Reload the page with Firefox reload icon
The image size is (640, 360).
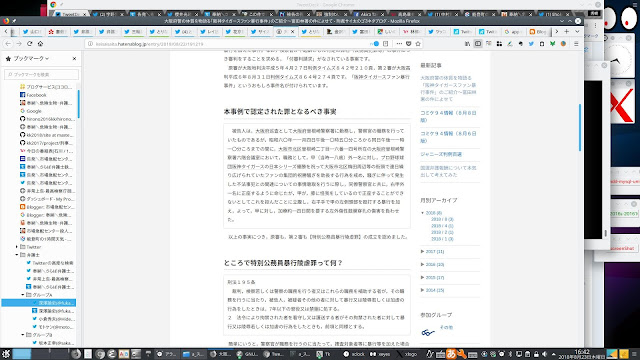[29, 44]
